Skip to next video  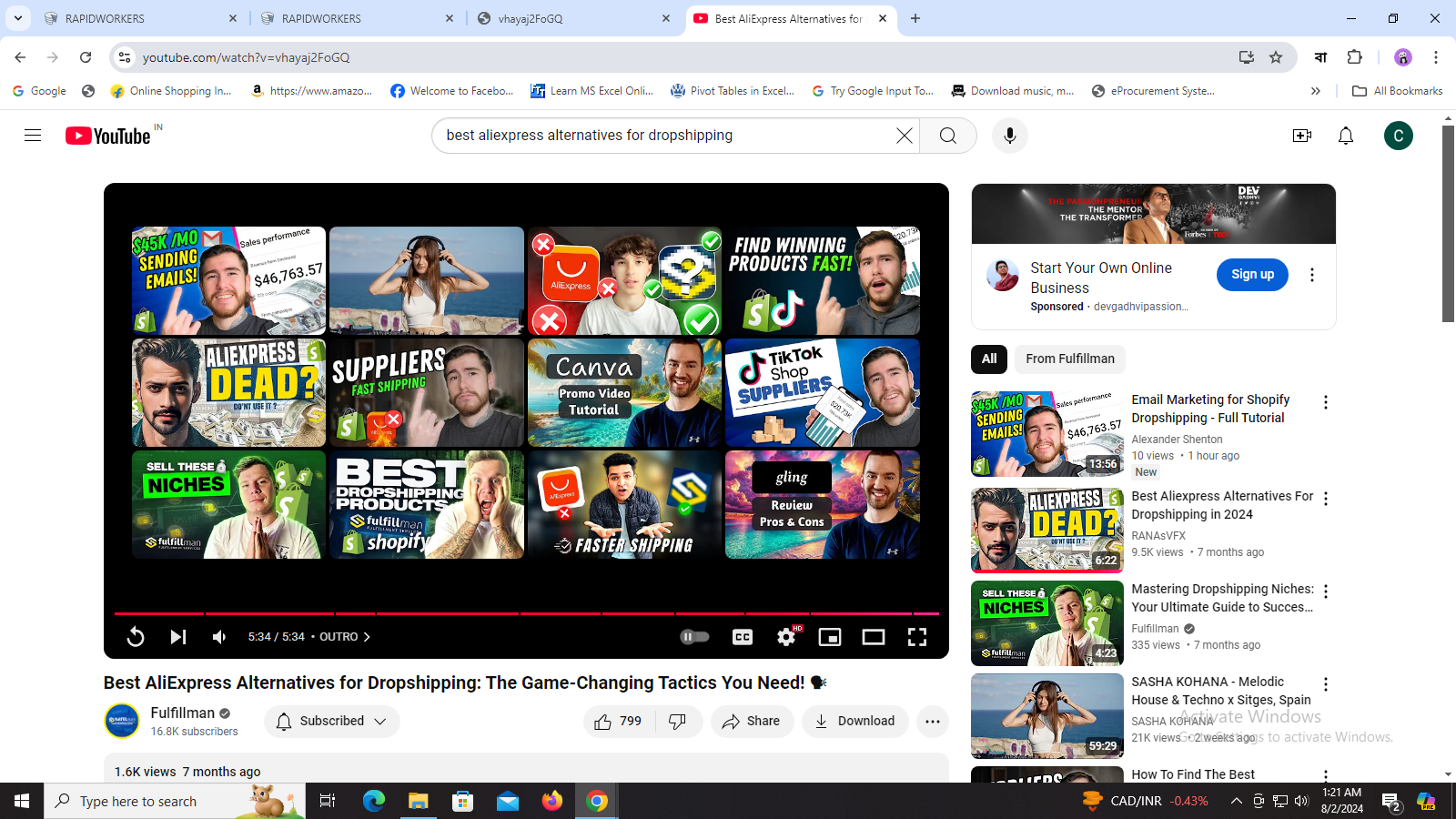click(x=178, y=637)
